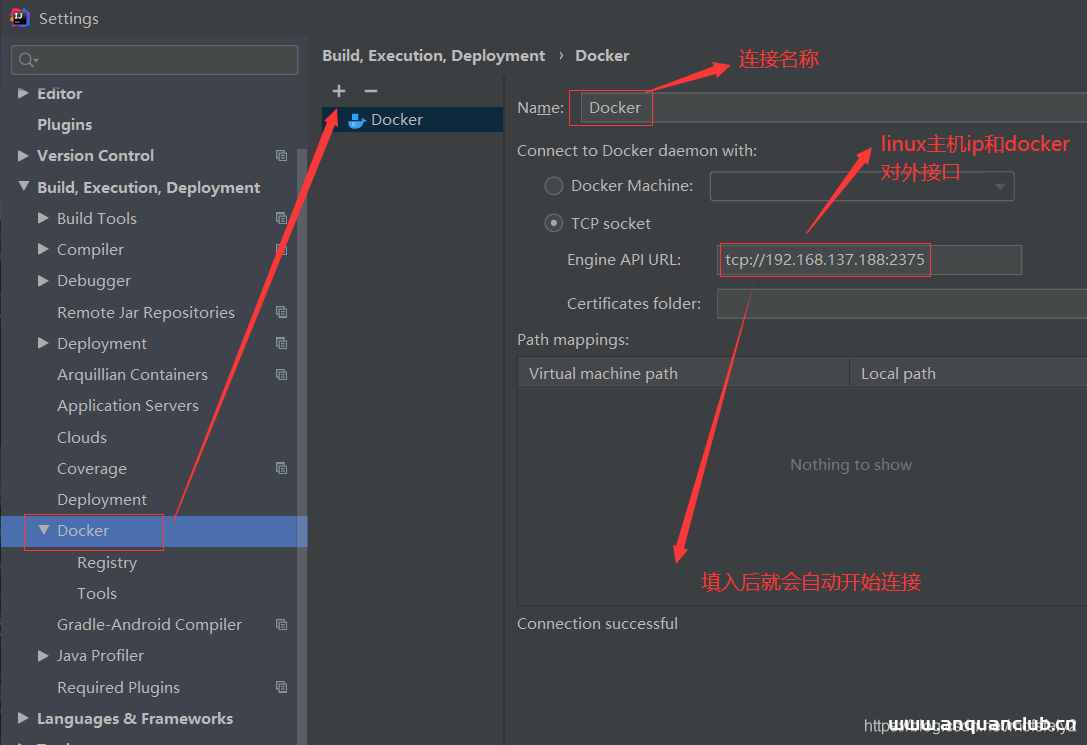Collapse the Build, Execution, Deployment section
Image resolution: width=1087 pixels, height=745 pixels.
click(23, 187)
